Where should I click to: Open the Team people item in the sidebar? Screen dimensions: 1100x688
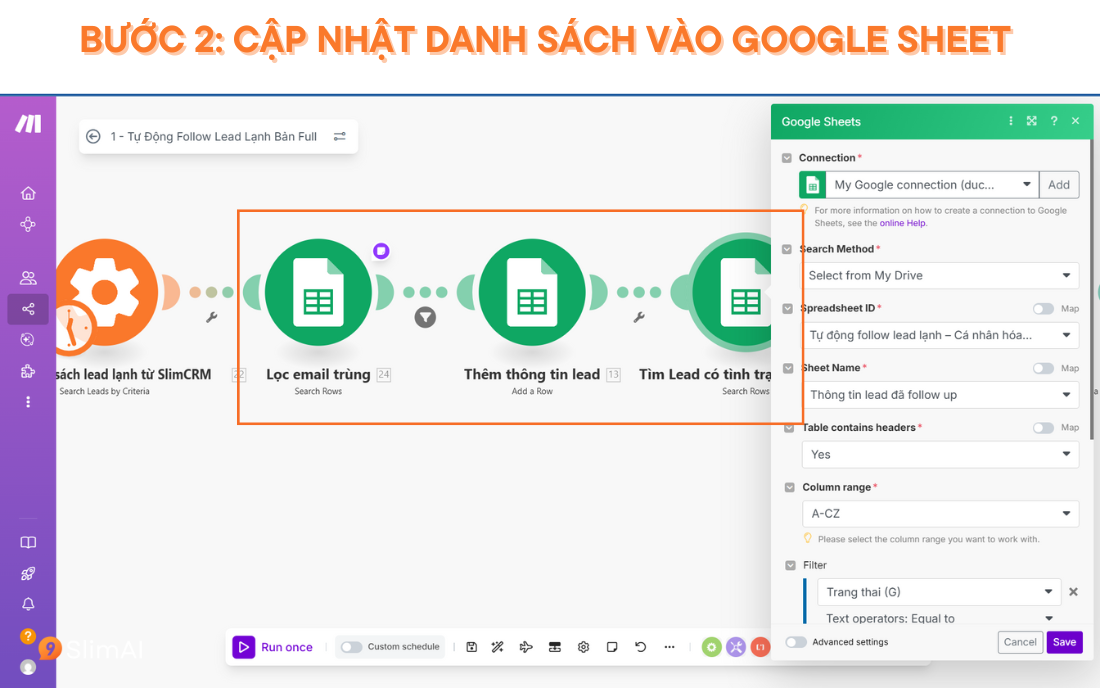(28, 278)
